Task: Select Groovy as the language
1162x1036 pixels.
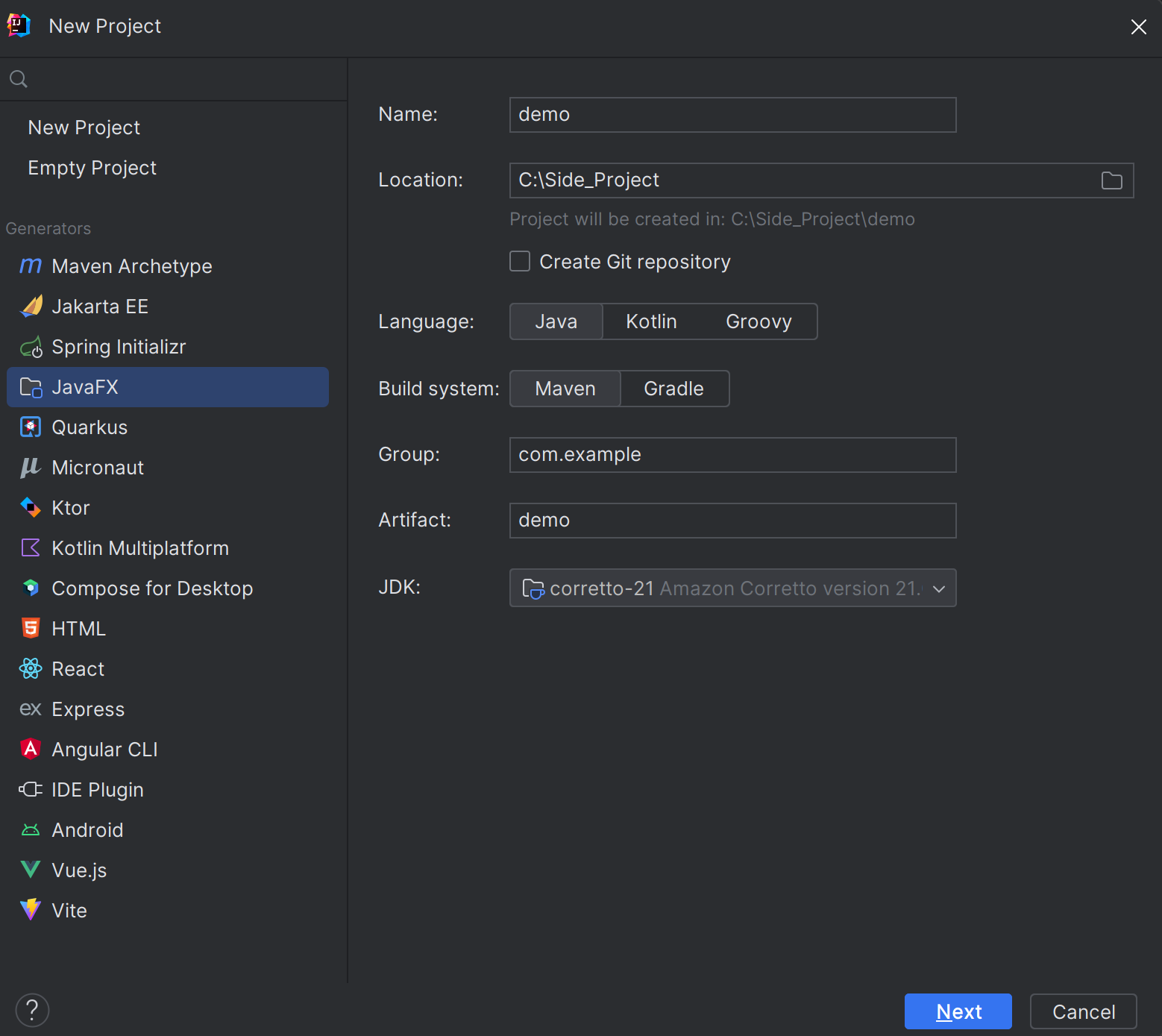Action: pyautogui.click(x=759, y=321)
